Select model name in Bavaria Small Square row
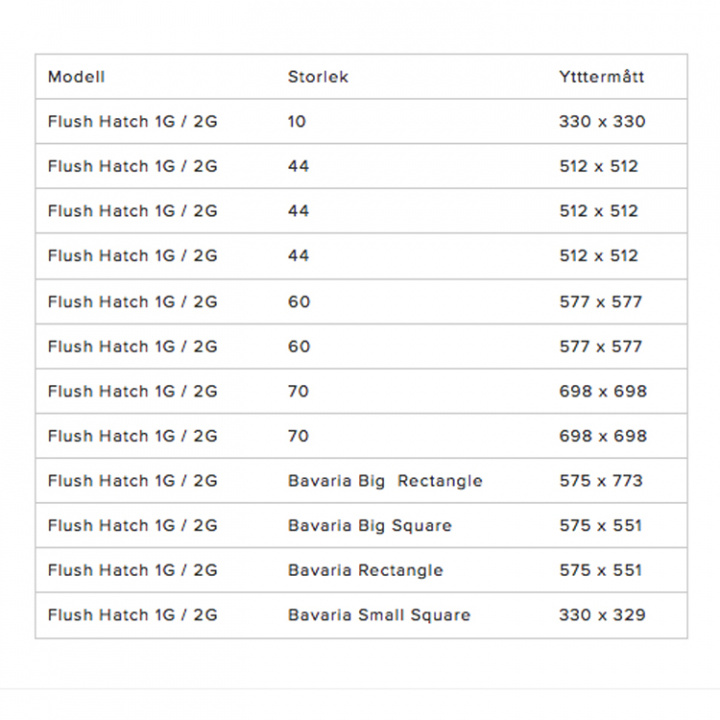 click(132, 615)
